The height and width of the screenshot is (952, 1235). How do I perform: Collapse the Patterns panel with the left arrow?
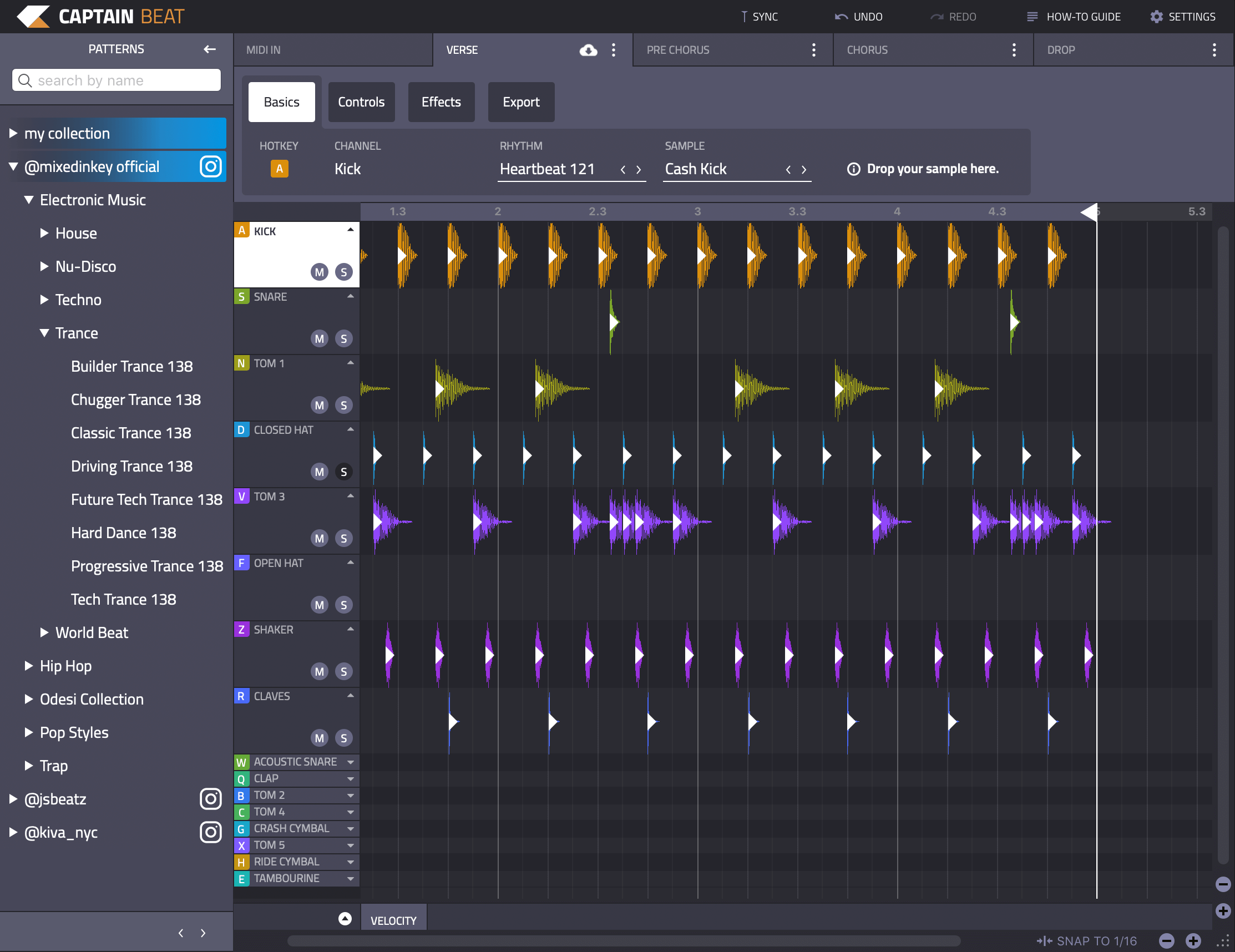210,49
